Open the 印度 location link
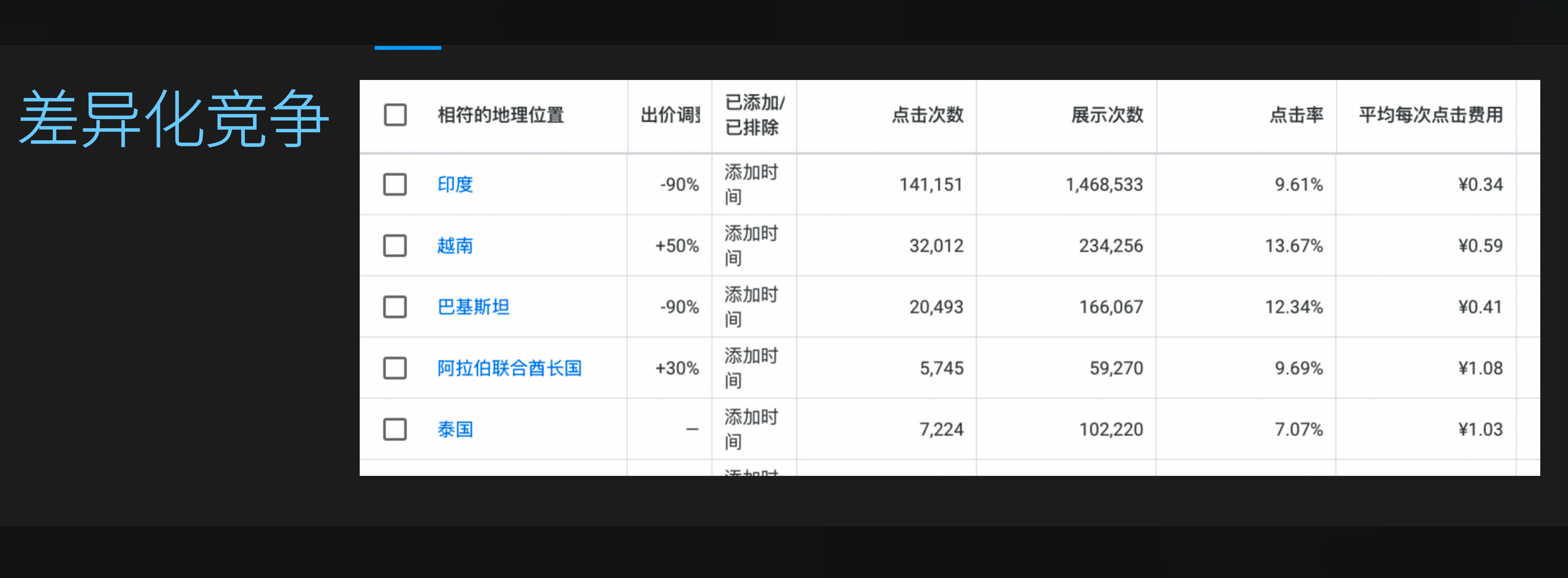Image resolution: width=1568 pixels, height=578 pixels. tap(455, 184)
